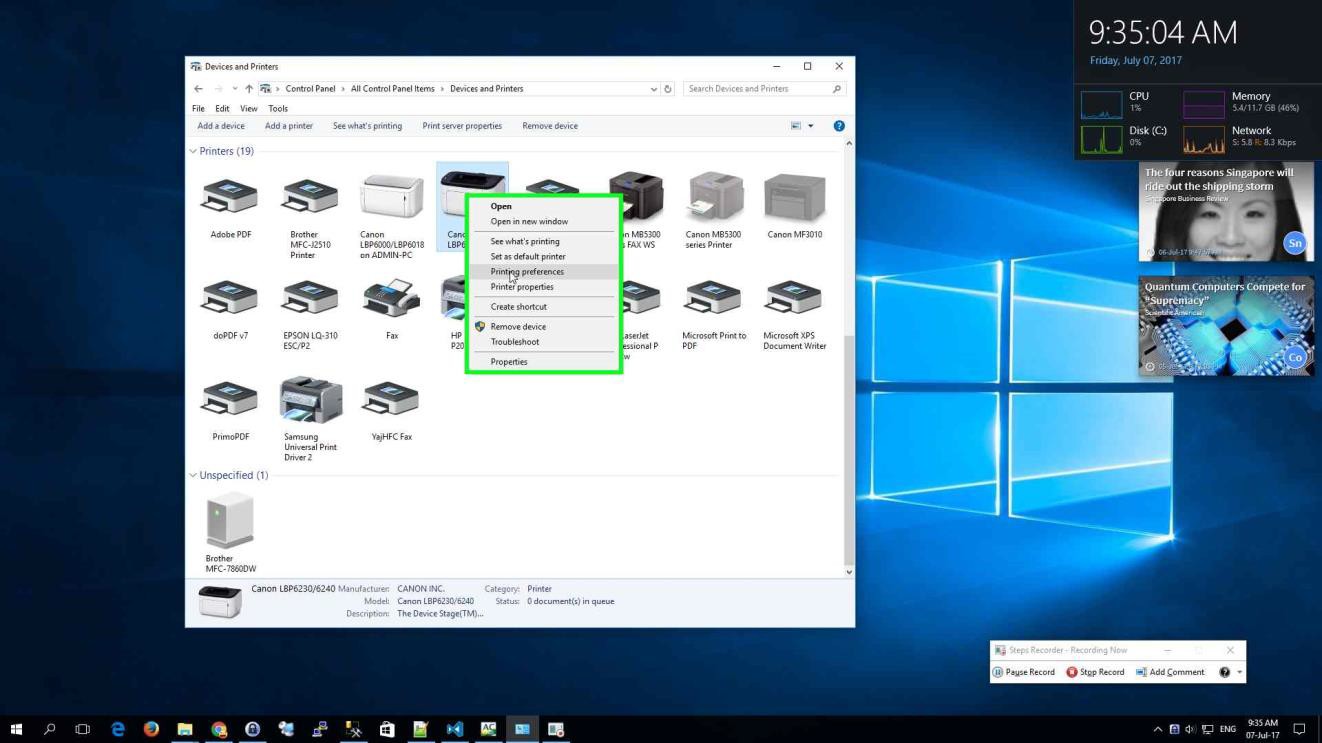Select the Brother MFC-7860DW unspecified device
The image size is (1322, 743).
click(x=230, y=520)
